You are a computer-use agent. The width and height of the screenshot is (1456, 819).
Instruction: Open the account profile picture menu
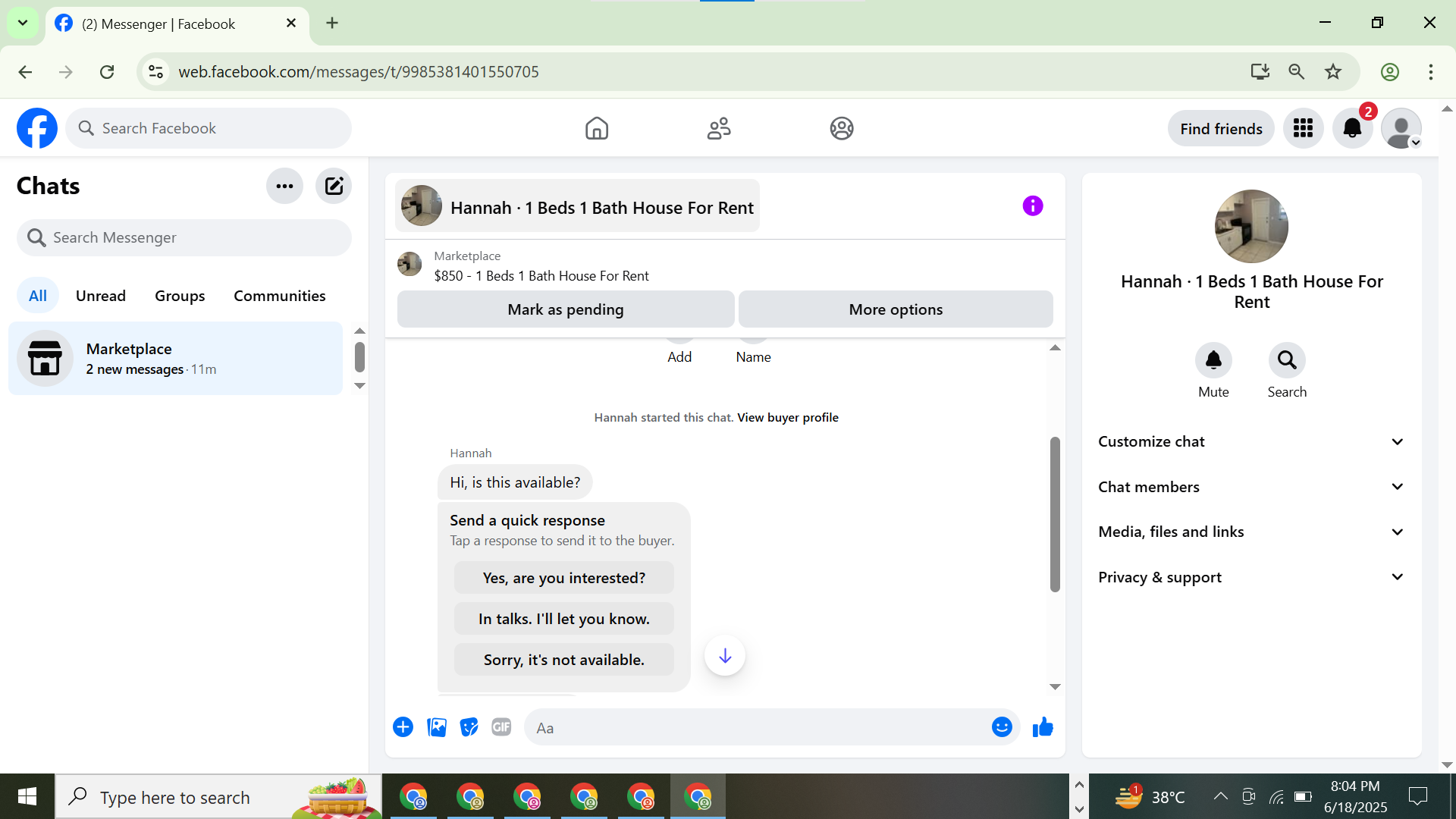point(1401,128)
